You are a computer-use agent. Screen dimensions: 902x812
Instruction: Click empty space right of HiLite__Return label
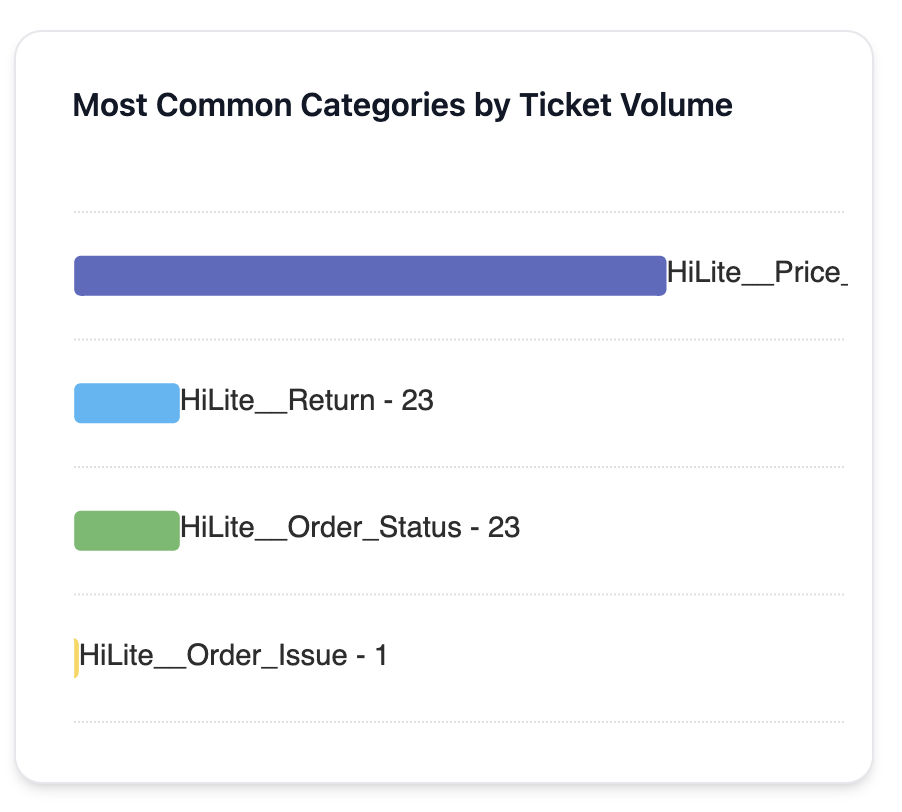(x=640, y=403)
